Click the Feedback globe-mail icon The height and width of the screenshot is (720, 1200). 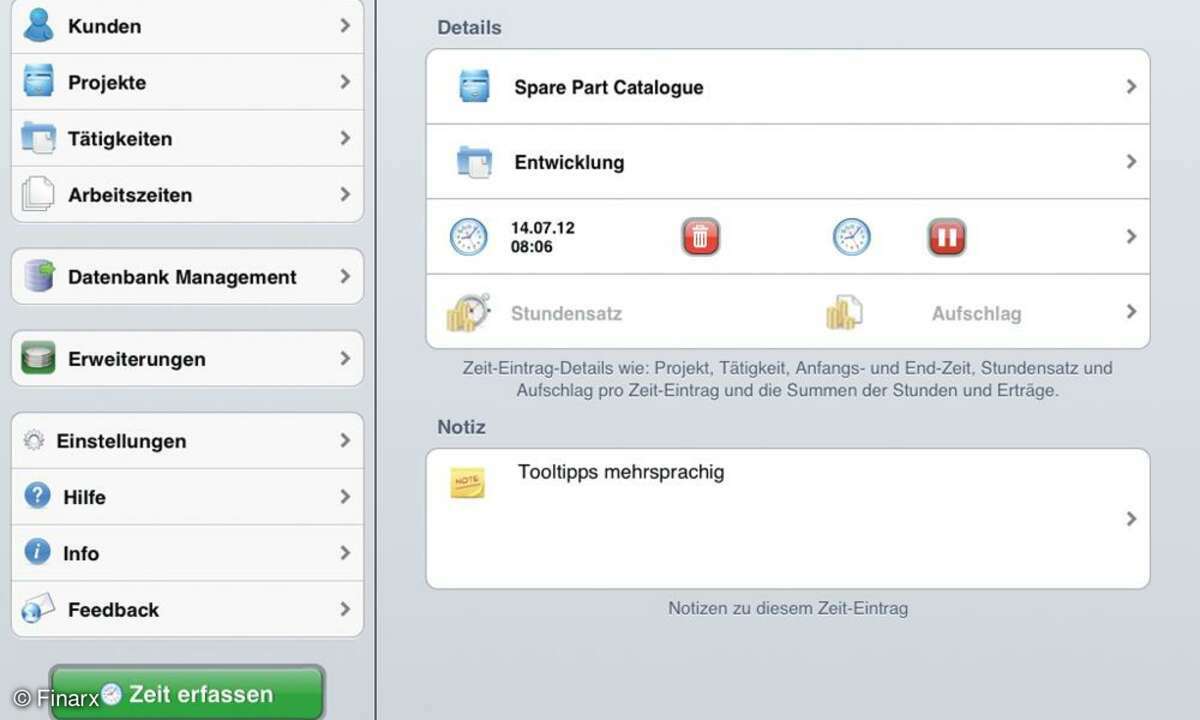tap(38, 608)
